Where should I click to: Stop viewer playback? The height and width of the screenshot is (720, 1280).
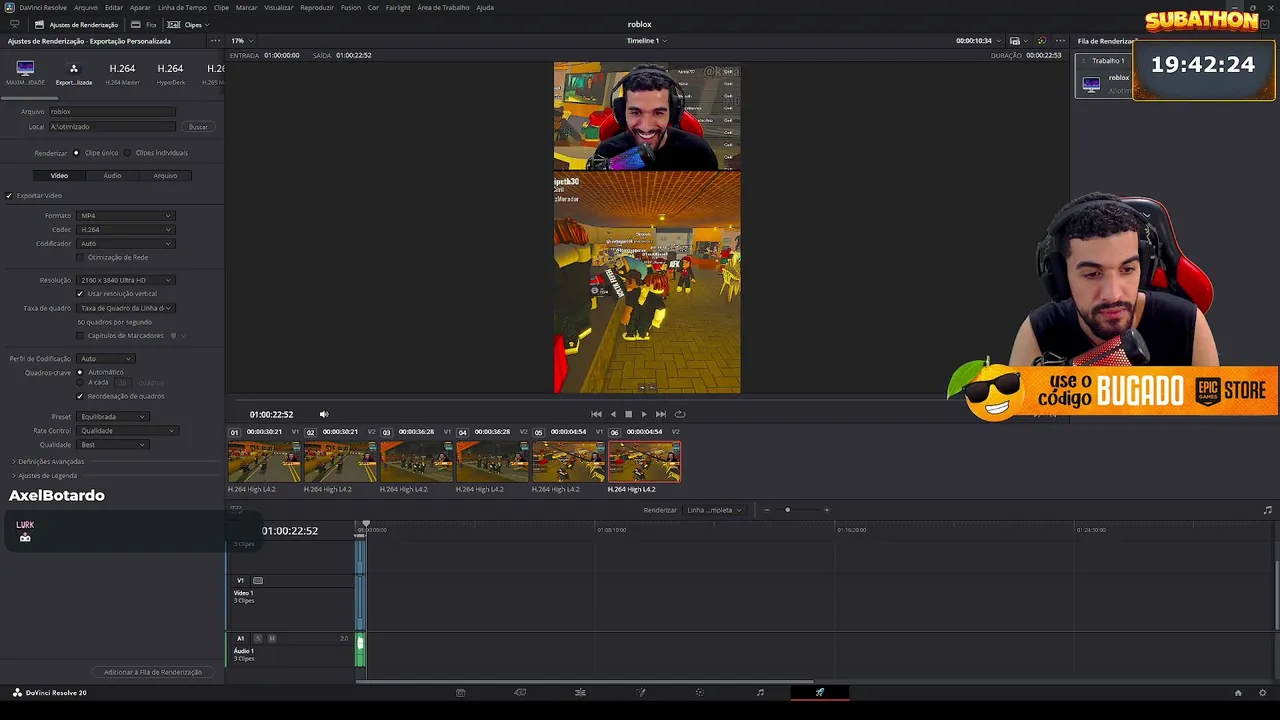628,414
